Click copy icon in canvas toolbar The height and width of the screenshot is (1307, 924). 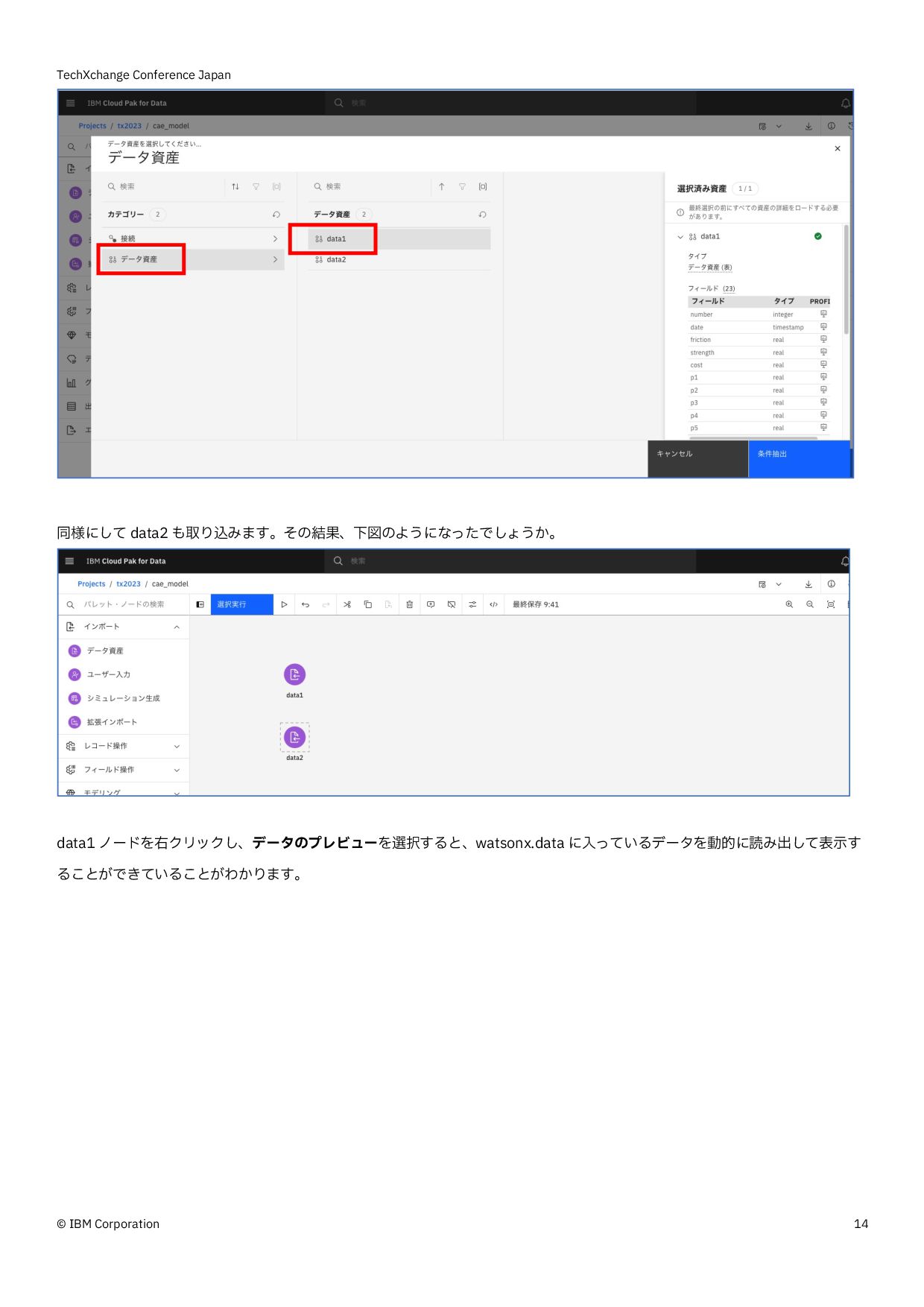pyautogui.click(x=367, y=604)
